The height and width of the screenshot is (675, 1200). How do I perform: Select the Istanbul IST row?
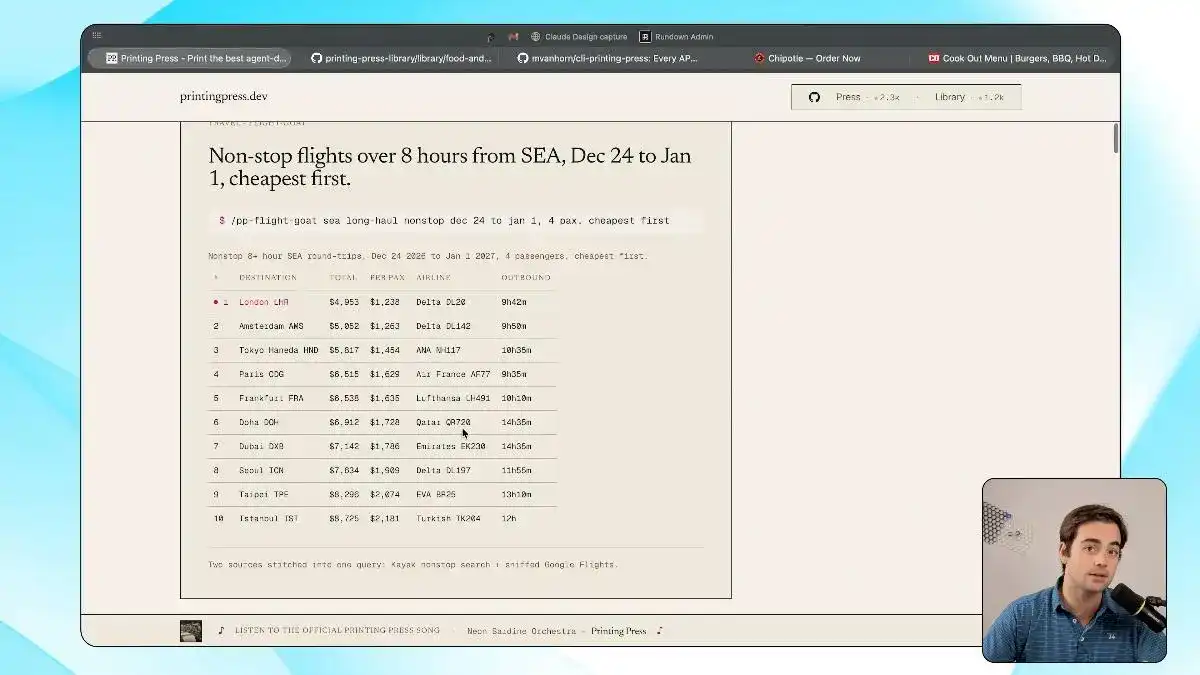382,518
